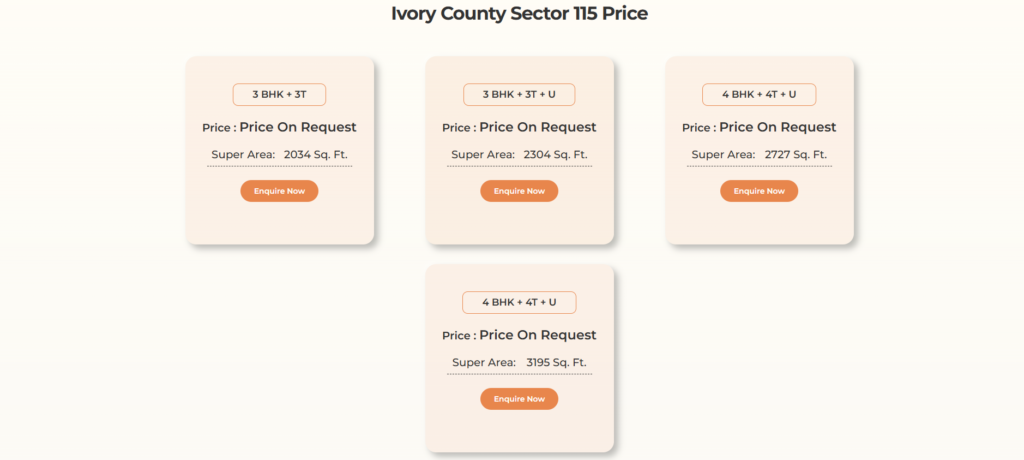The height and width of the screenshot is (460, 1024).
Task: Click Enquire Now on the 3195 Sq. Ft. card
Action: click(519, 399)
